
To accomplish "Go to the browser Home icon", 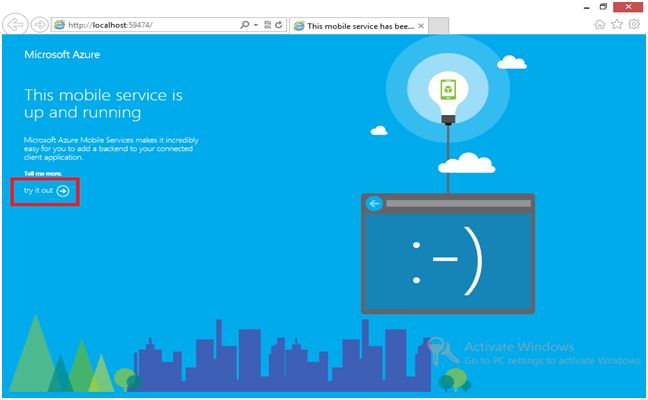I will (x=600, y=24).
